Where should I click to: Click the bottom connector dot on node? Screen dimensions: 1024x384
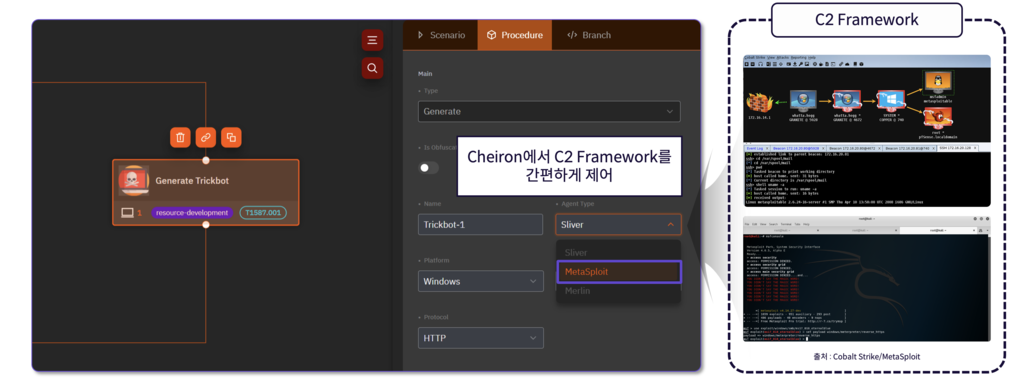click(206, 225)
